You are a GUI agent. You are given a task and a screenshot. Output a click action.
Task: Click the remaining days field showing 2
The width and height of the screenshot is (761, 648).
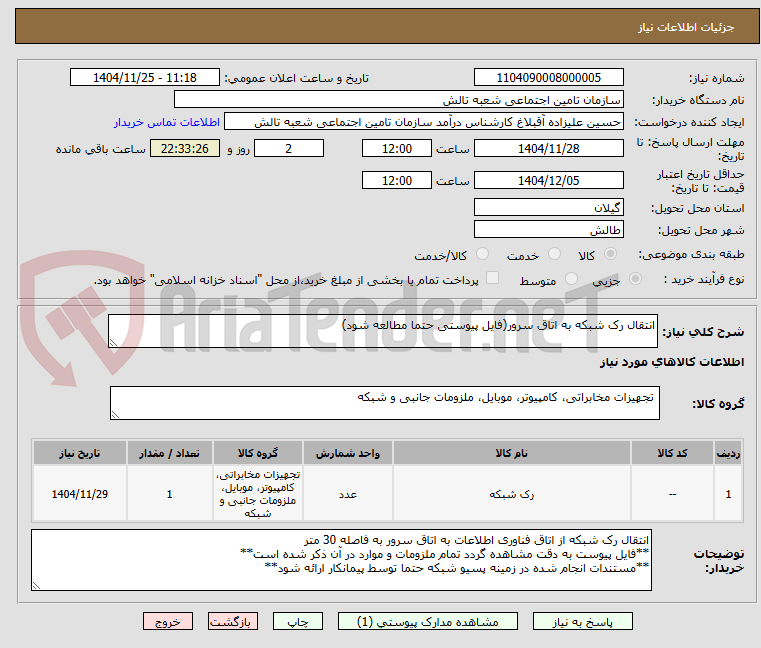click(x=289, y=149)
